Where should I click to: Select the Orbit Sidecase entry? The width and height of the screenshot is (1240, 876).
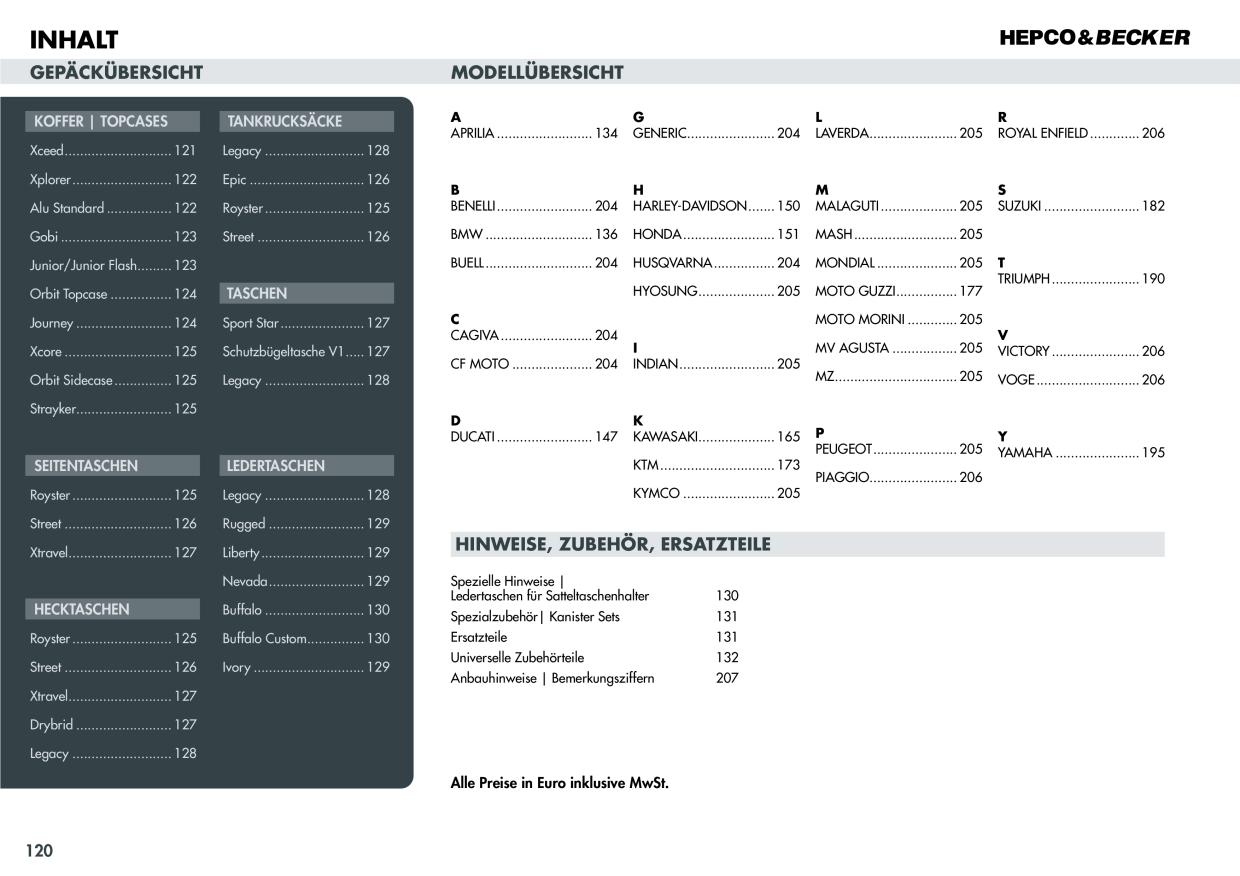[113, 380]
